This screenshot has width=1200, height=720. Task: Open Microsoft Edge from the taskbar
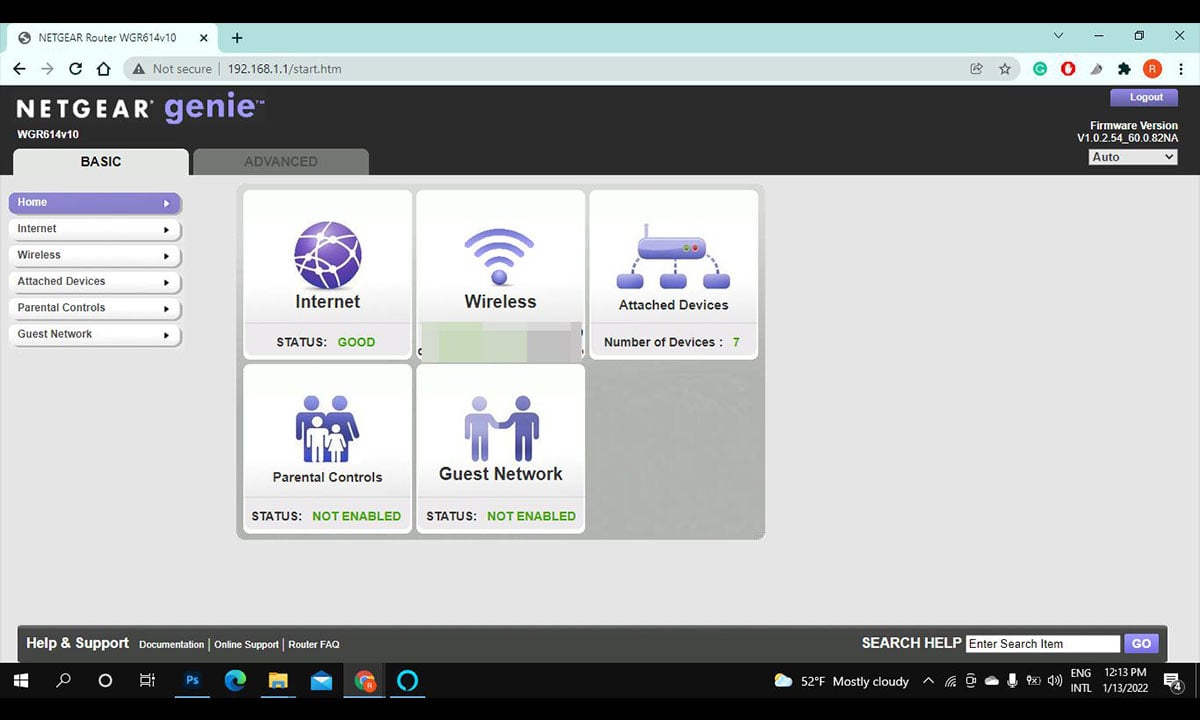point(236,681)
